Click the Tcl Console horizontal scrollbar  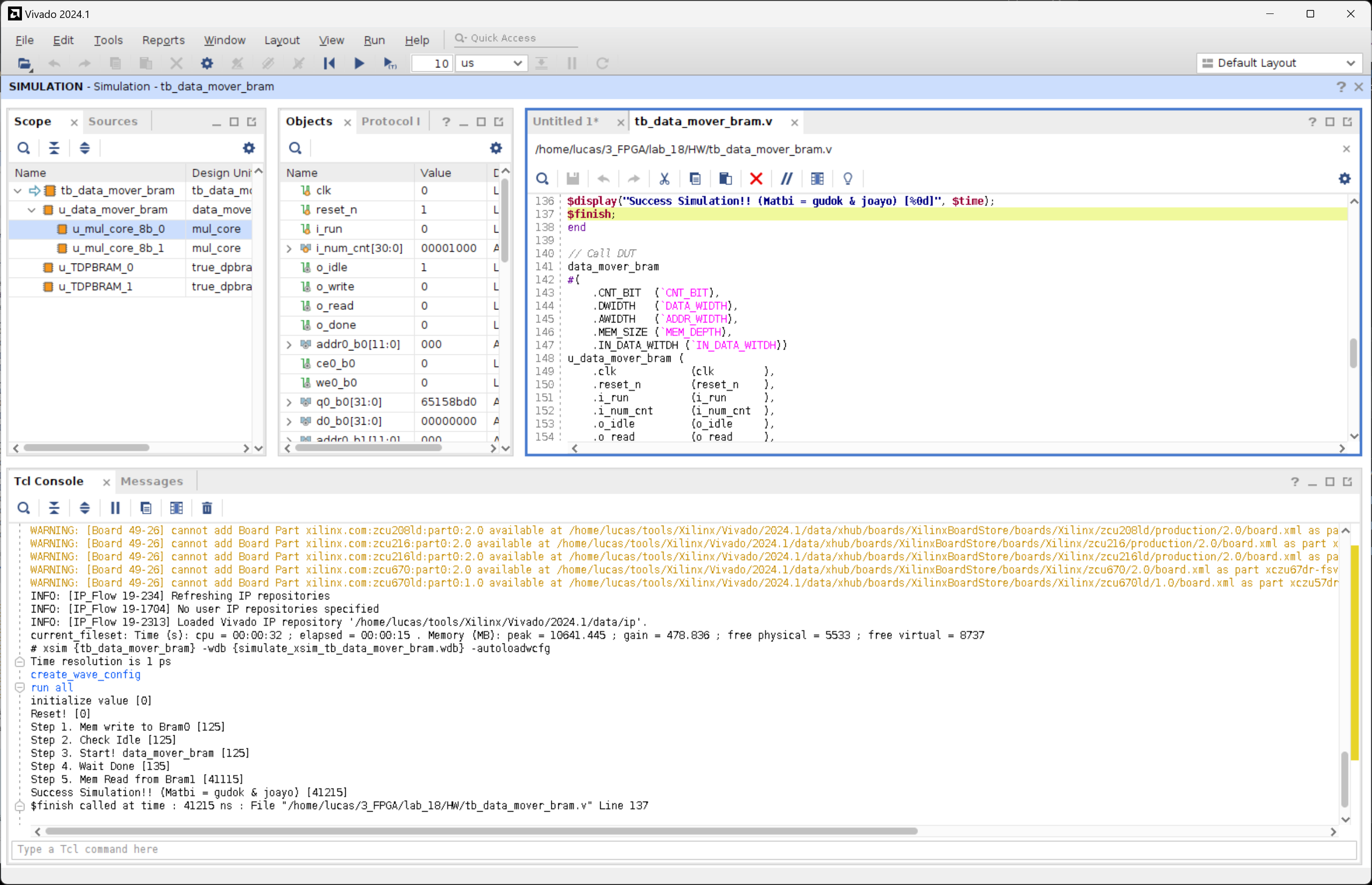481,831
